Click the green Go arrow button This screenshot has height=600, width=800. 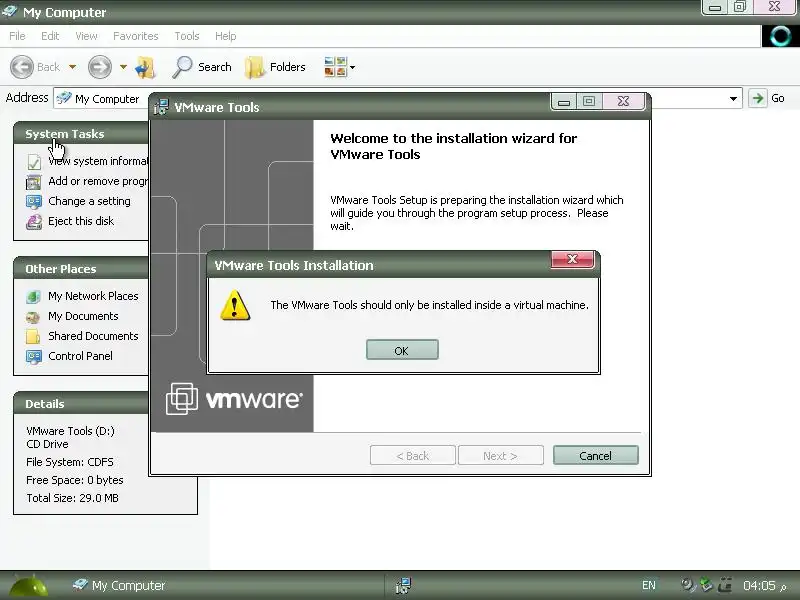pyautogui.click(x=758, y=98)
